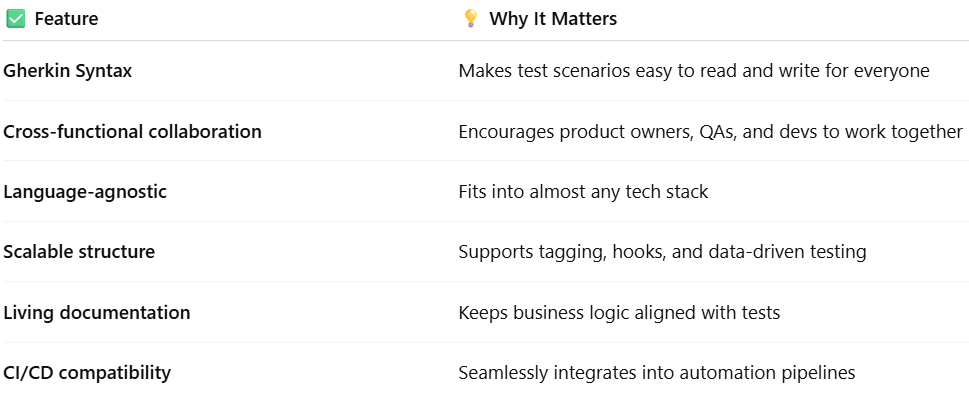Select the Why It Matters header text
The image size is (969, 397).
553,19
